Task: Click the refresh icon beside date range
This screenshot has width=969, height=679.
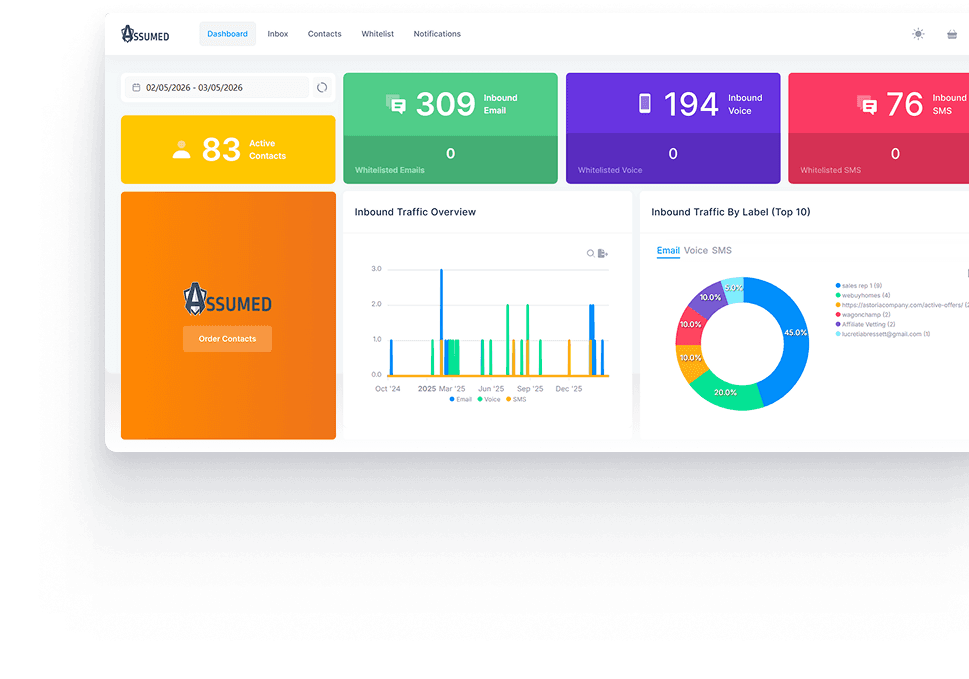Action: [322, 87]
